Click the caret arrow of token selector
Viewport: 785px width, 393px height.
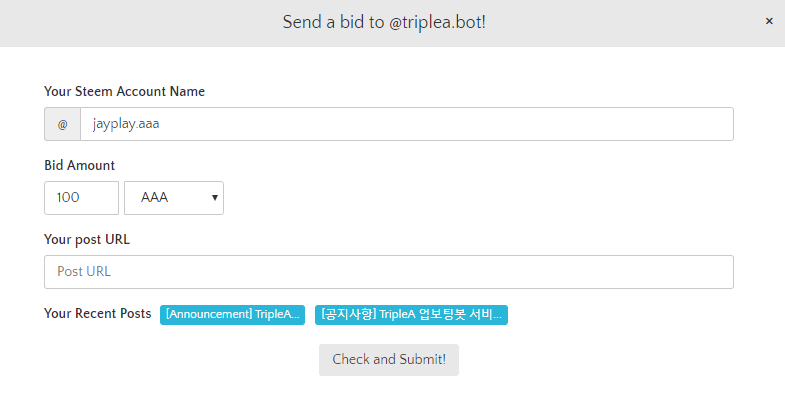[x=215, y=198]
